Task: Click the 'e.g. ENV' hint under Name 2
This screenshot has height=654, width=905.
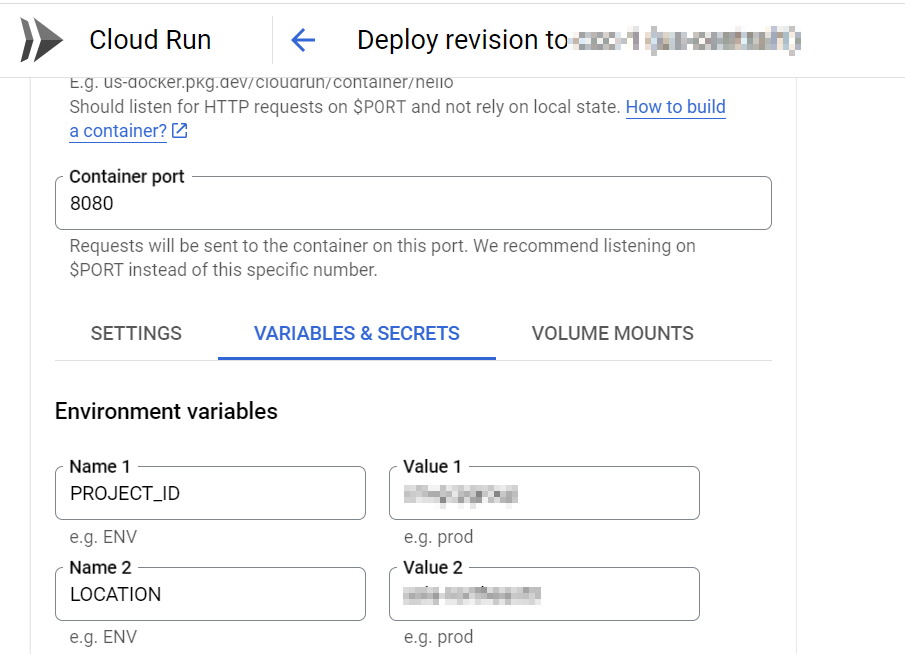Action: click(x=103, y=637)
